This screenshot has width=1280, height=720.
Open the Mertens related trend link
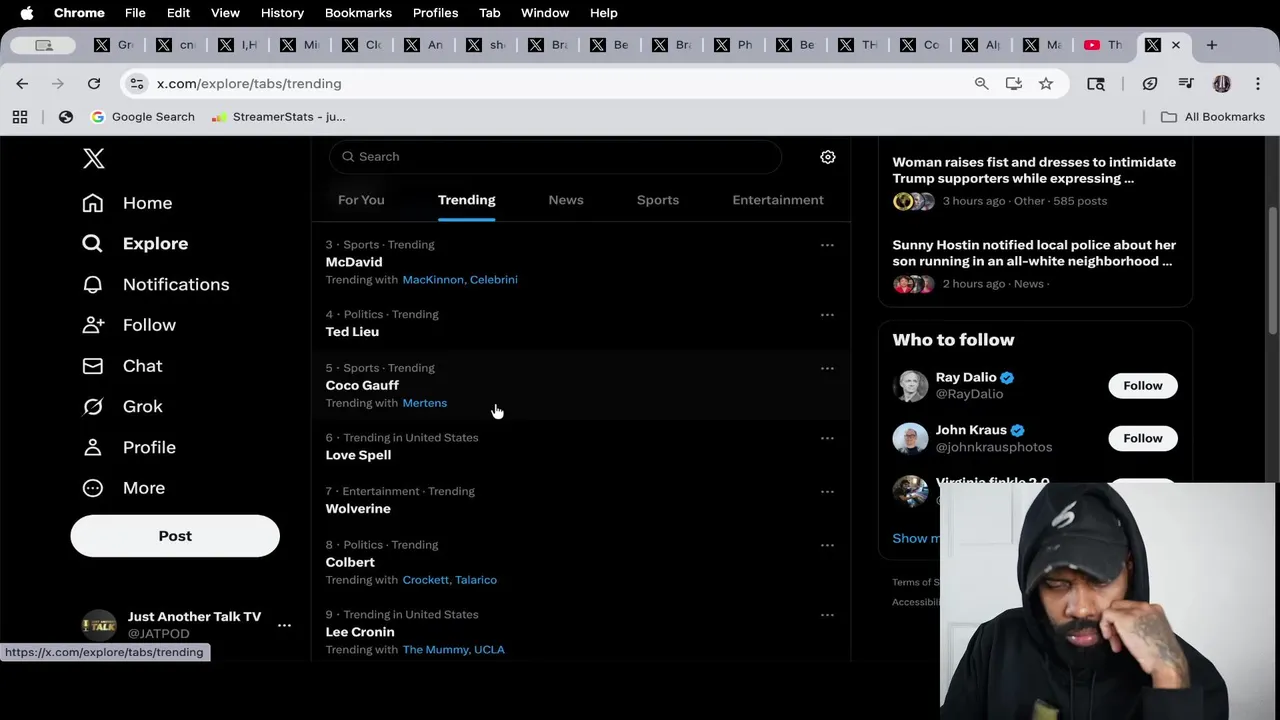425,403
